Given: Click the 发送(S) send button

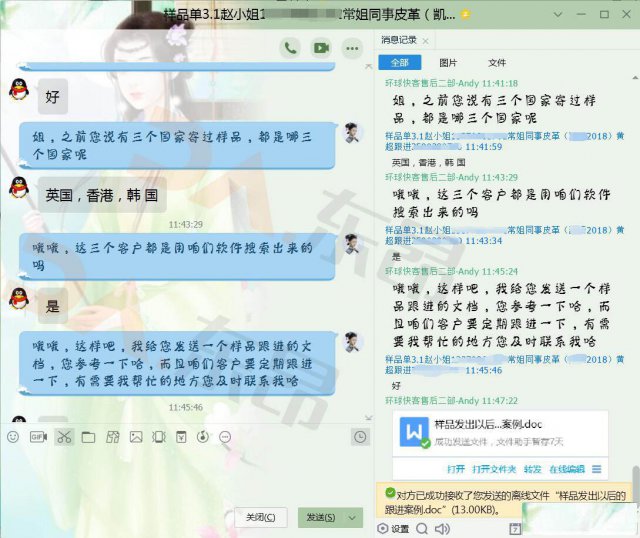Looking at the screenshot, I should coord(321,518).
